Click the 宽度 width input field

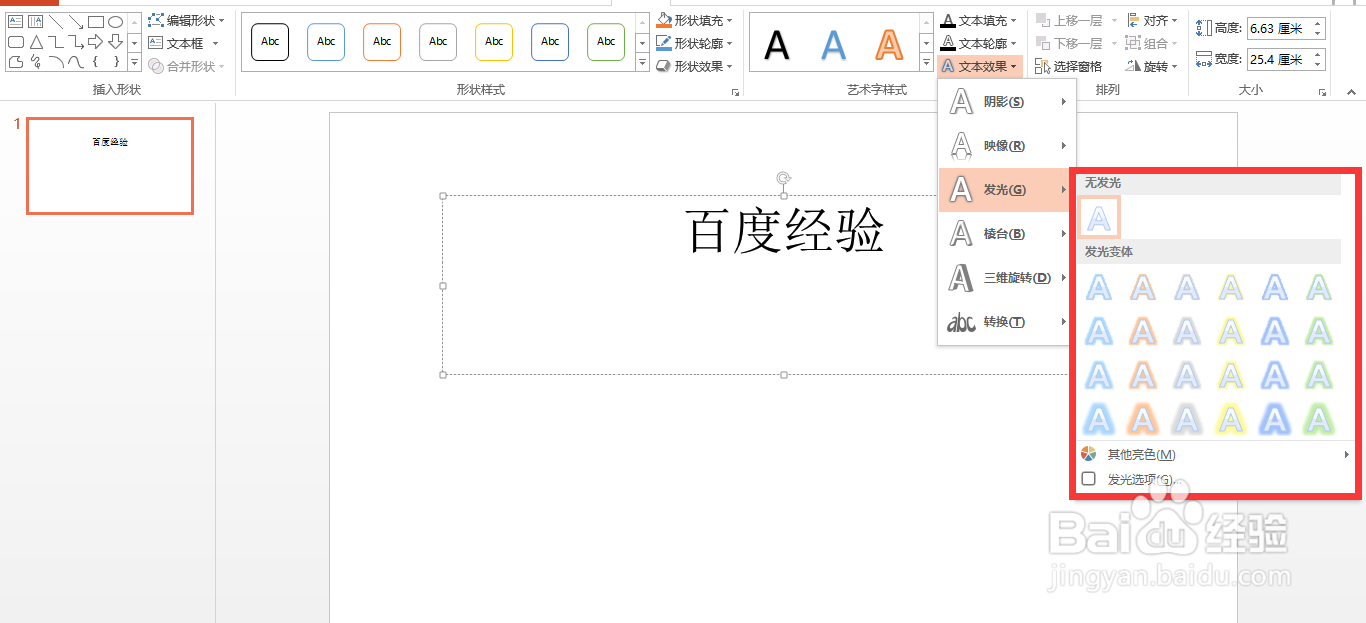[x=1280, y=60]
